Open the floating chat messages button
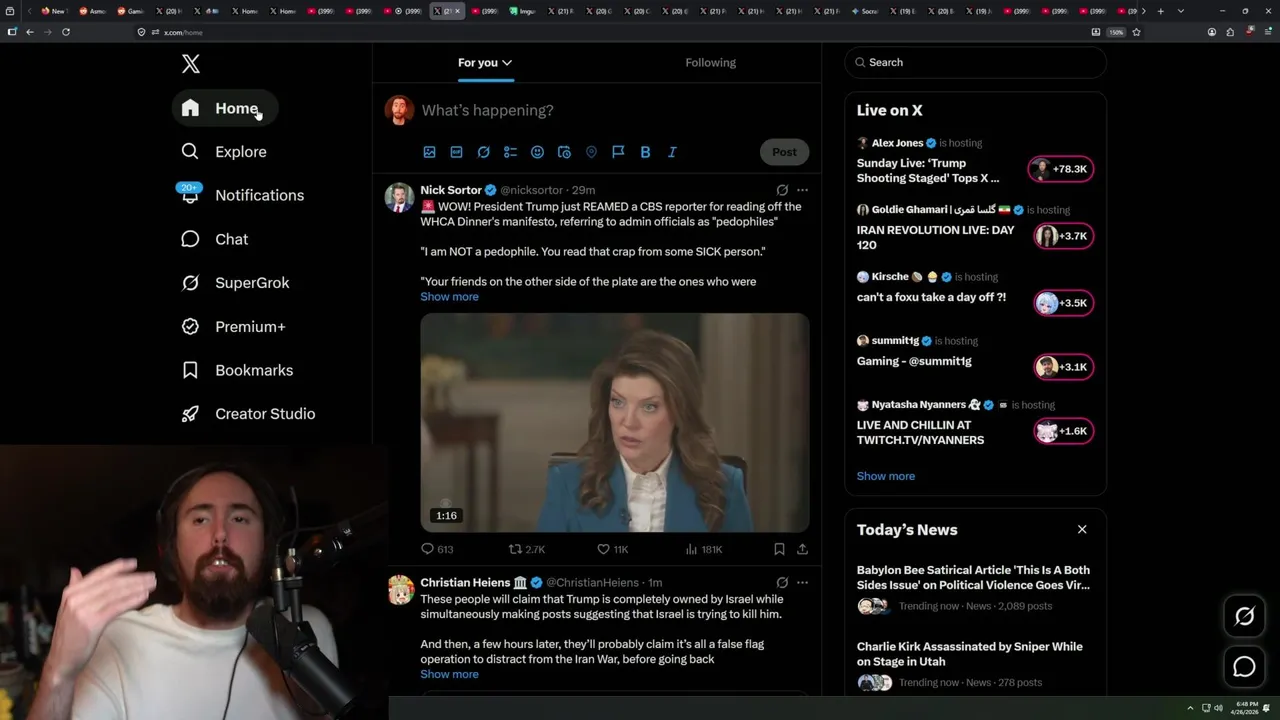Screen dimensions: 1280x720 pos(1244,666)
